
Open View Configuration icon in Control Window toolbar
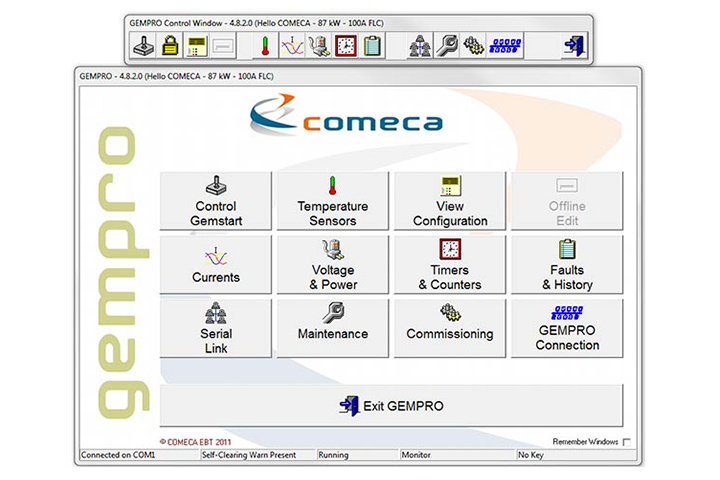coord(197,45)
